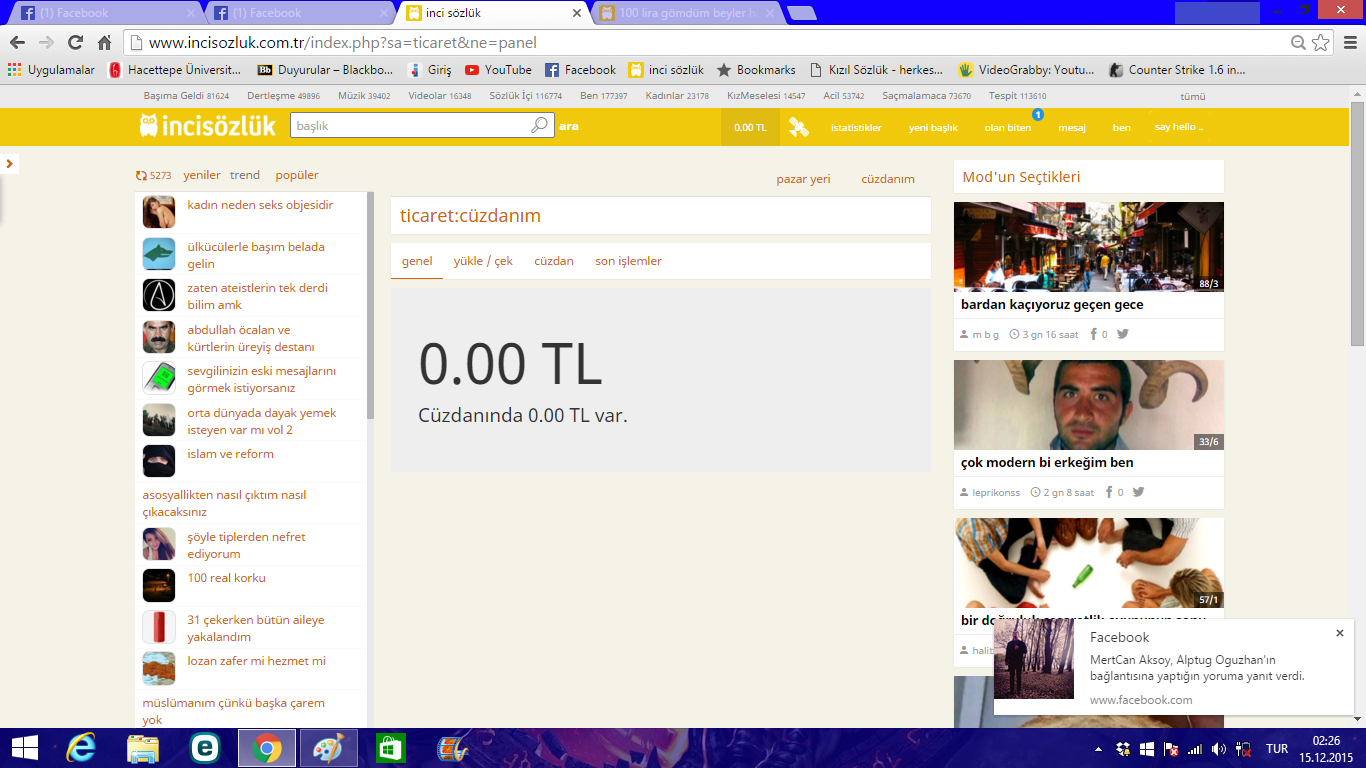Click ara search button
The image size is (1366, 768).
569,126
